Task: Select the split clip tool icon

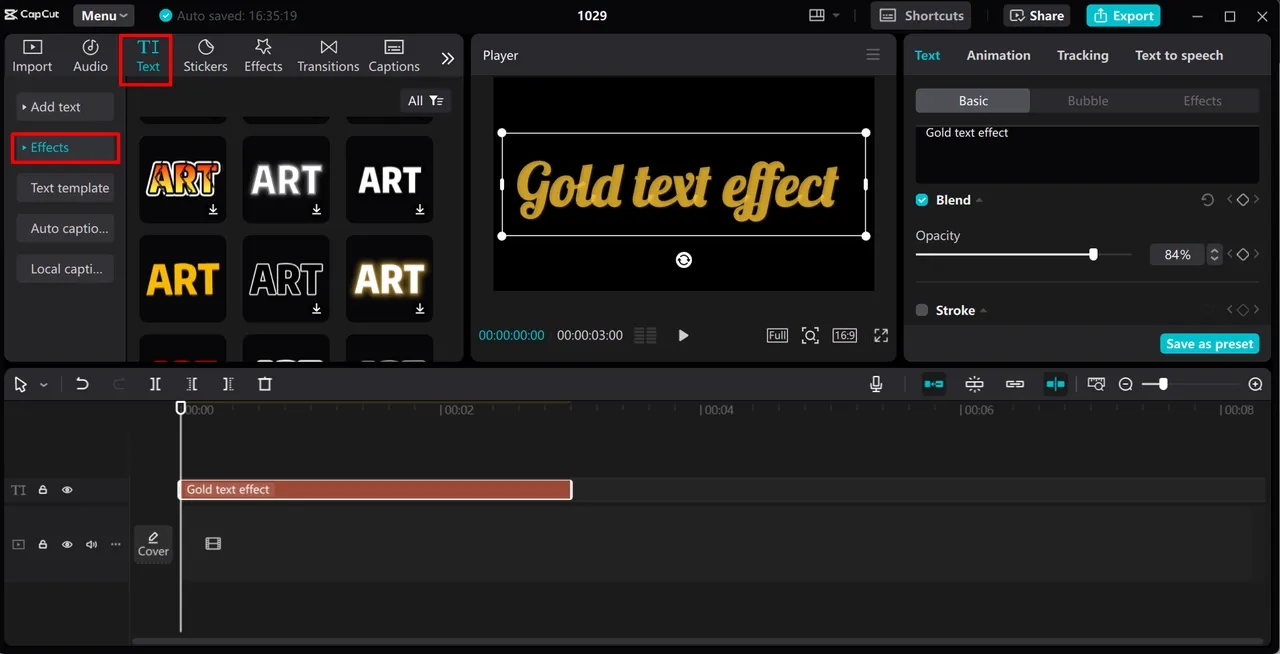Action: coord(155,384)
